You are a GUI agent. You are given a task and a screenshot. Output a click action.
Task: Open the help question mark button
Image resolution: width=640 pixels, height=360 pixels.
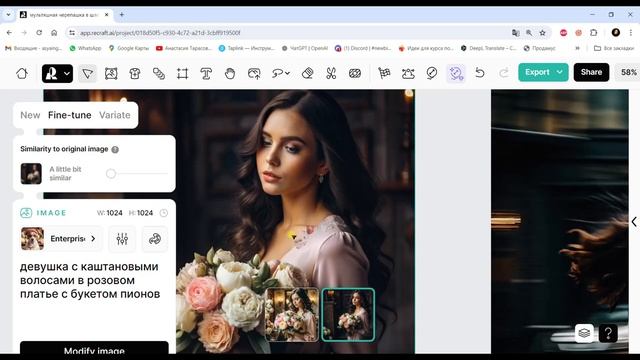[x=608, y=333]
